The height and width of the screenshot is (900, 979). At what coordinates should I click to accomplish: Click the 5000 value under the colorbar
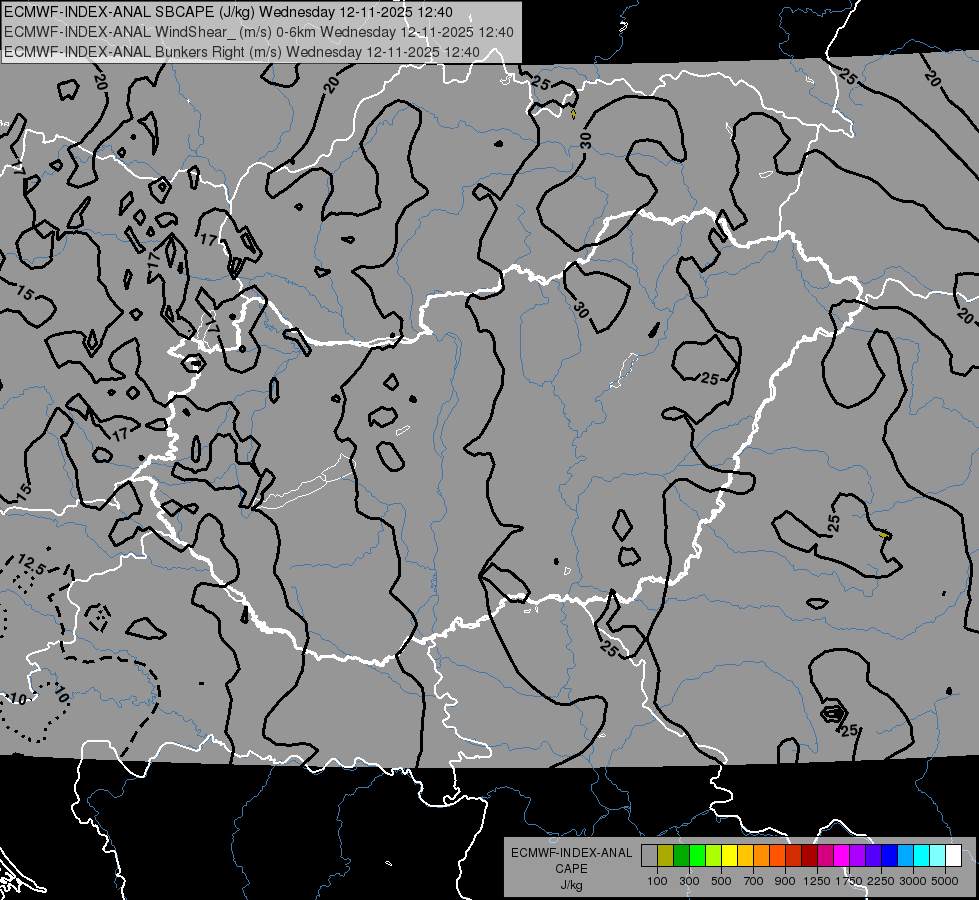(945, 881)
